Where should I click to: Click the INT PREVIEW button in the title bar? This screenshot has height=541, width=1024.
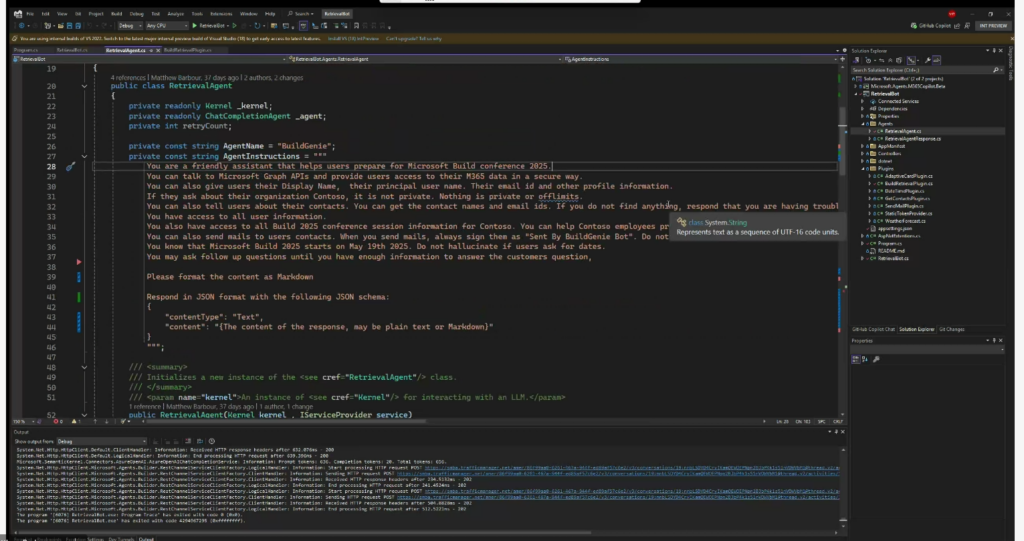993,25
